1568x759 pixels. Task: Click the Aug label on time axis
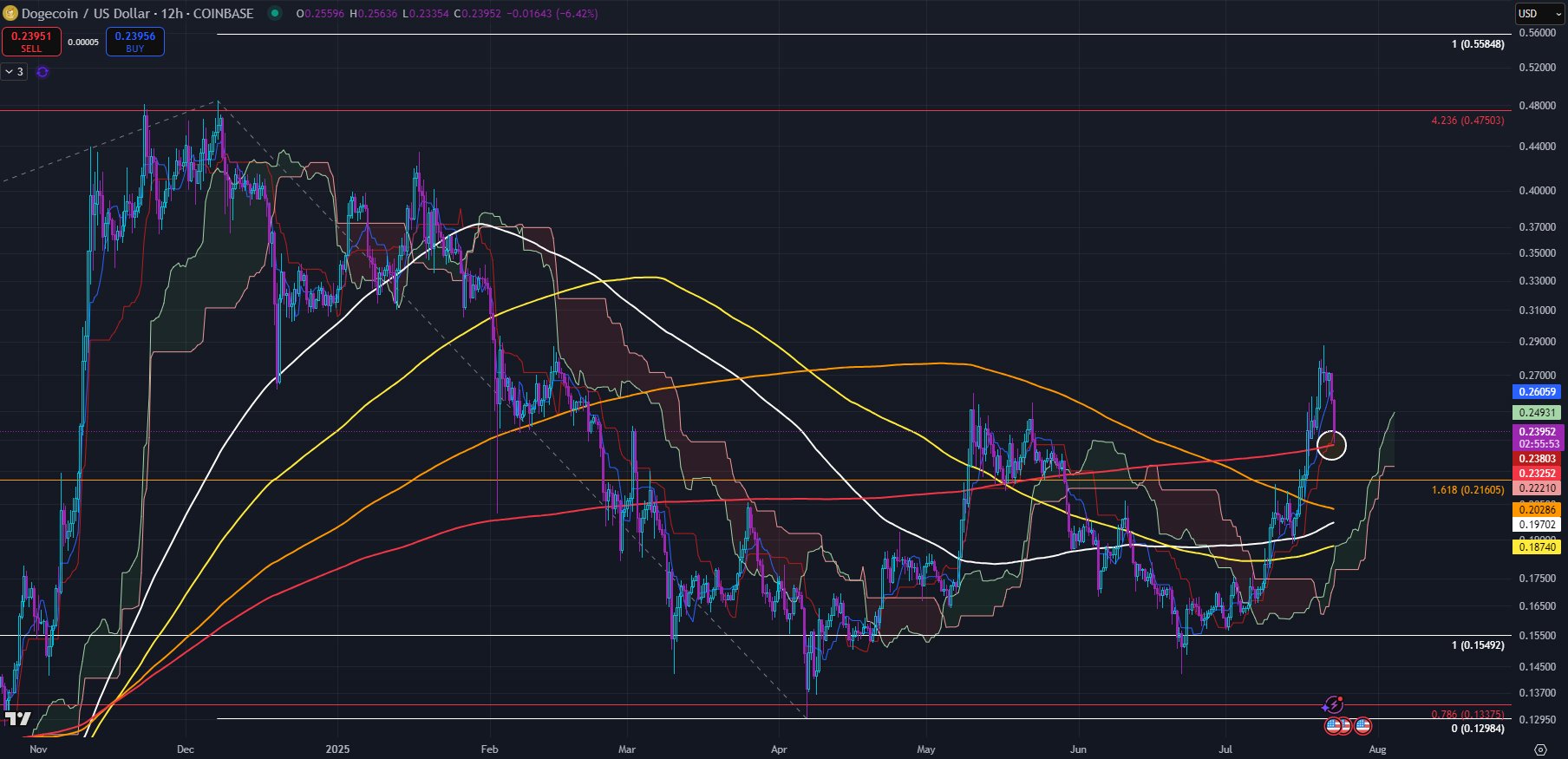pyautogui.click(x=1377, y=749)
